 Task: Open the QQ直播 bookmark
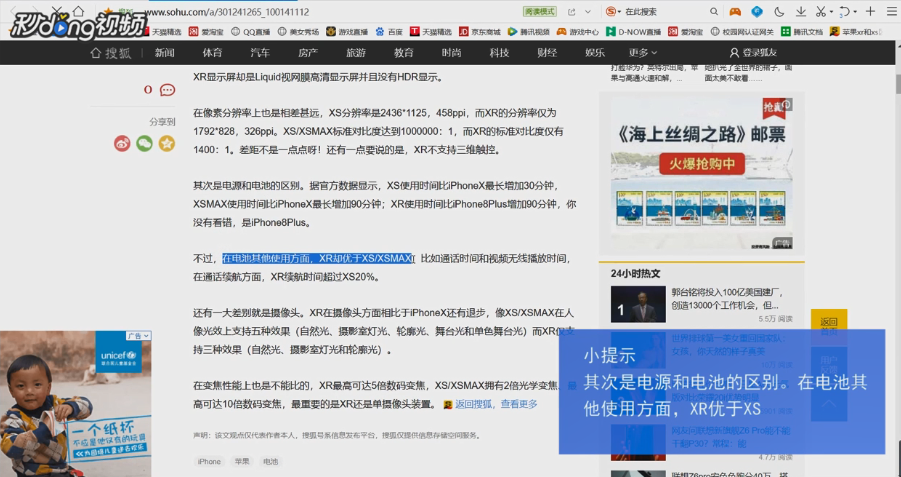click(x=250, y=32)
